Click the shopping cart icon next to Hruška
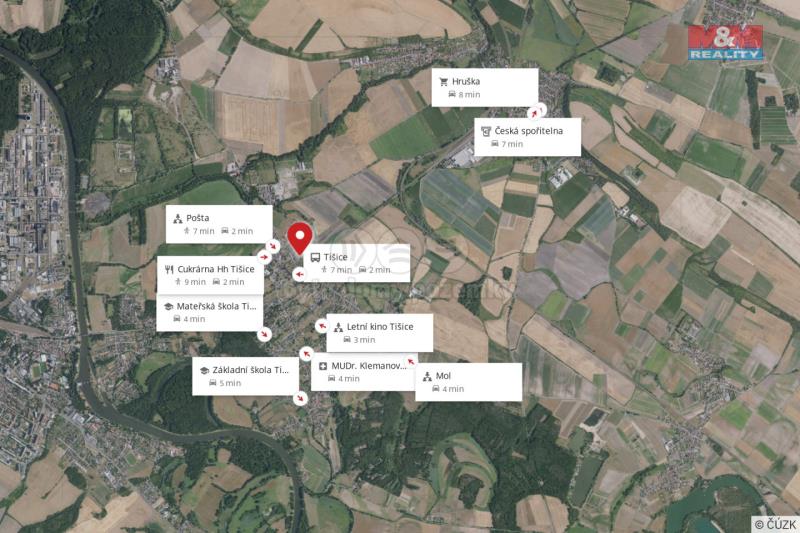This screenshot has width=800, height=533. (443, 82)
